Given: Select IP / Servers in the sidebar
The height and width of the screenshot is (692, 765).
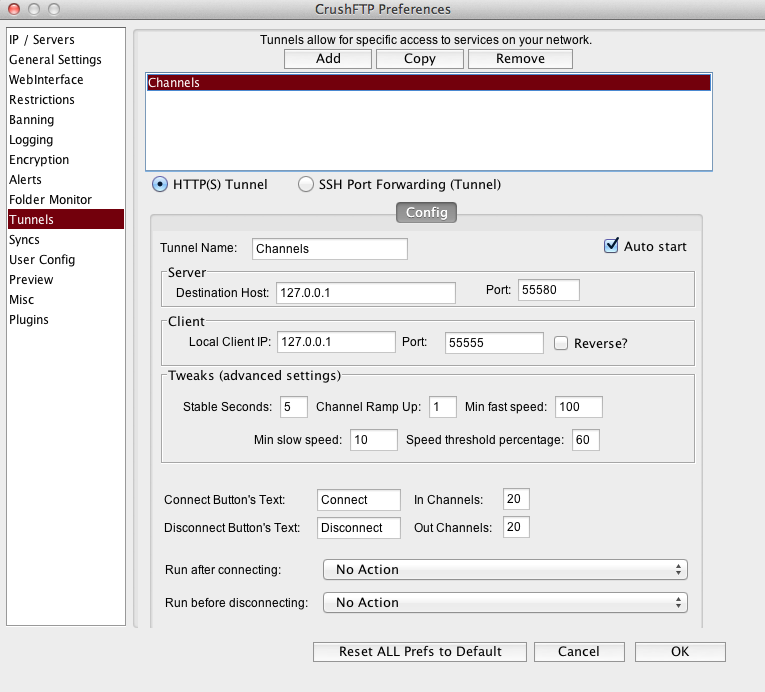Looking at the screenshot, I should coord(65,40).
